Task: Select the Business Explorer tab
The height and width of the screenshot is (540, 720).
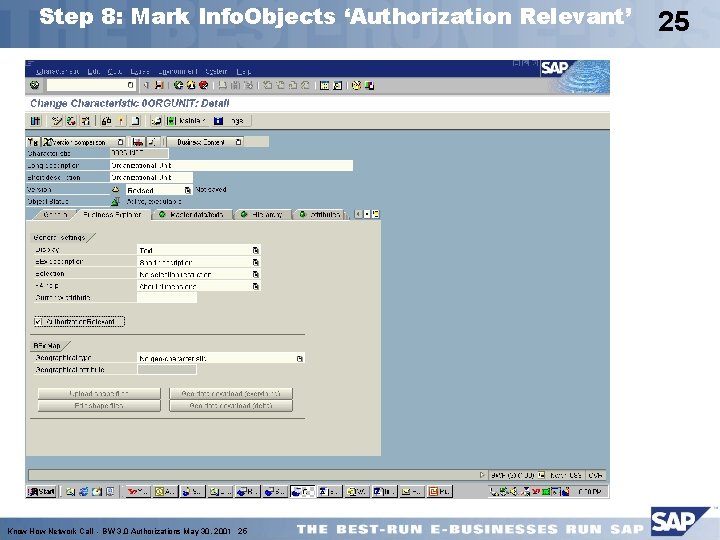Action: (x=112, y=214)
